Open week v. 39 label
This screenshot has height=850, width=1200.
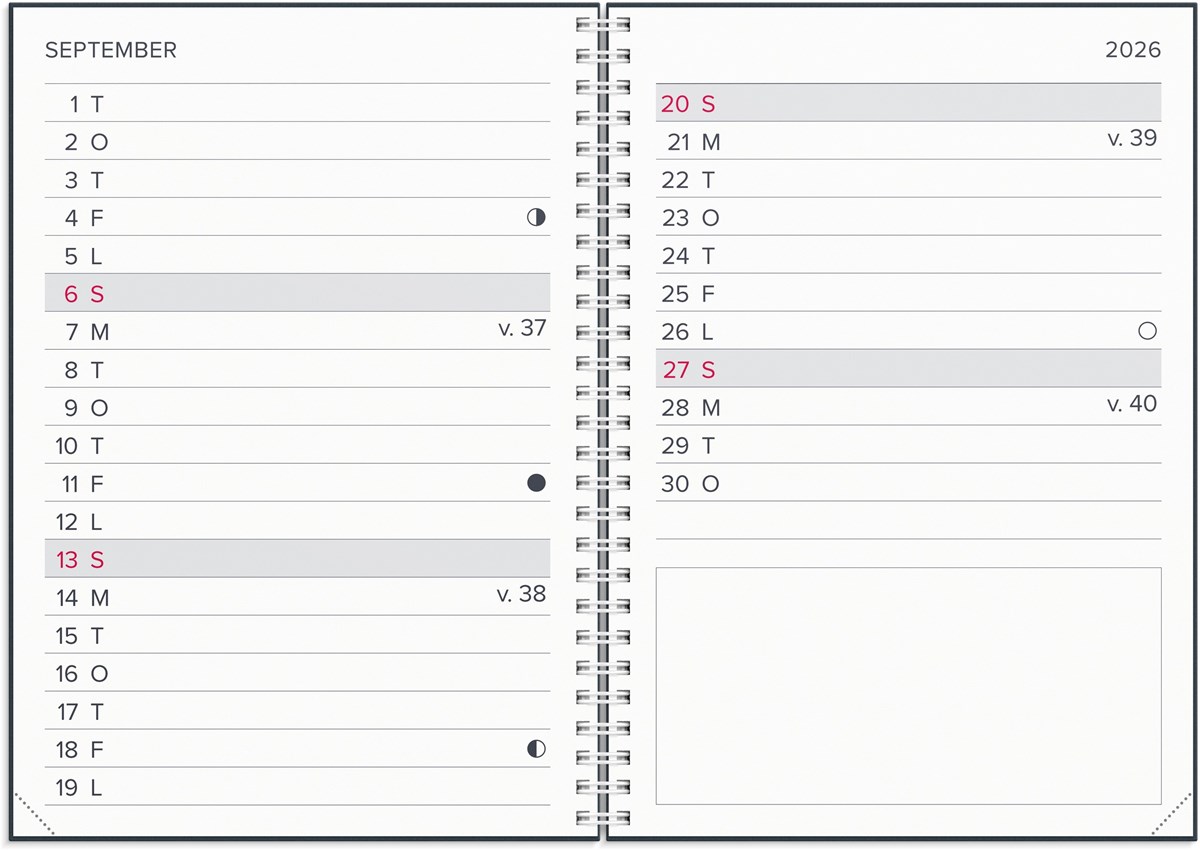1132,138
